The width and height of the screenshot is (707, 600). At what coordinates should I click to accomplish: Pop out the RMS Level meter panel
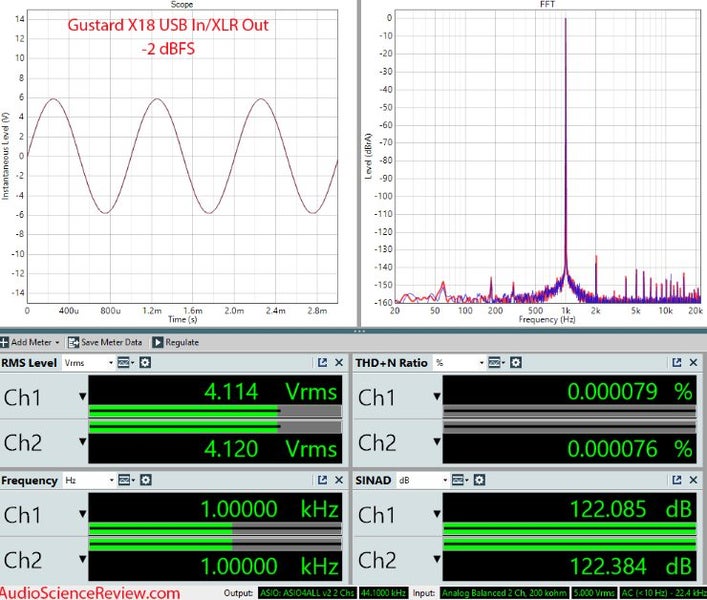[323, 363]
